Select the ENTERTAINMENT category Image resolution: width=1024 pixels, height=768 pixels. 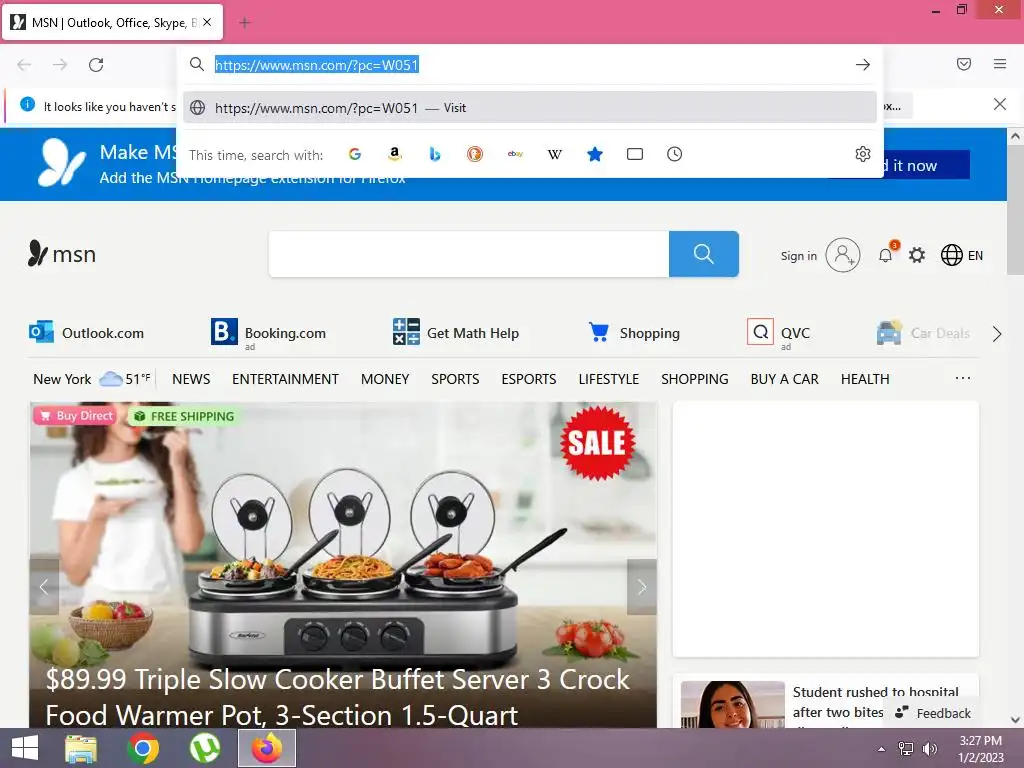(x=285, y=379)
